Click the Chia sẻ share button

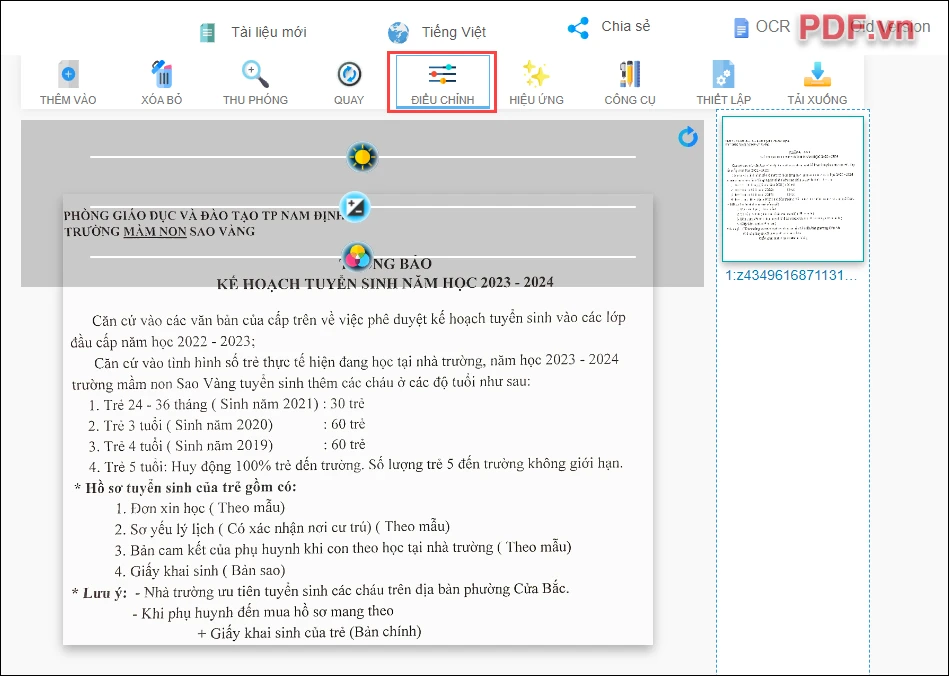point(609,27)
